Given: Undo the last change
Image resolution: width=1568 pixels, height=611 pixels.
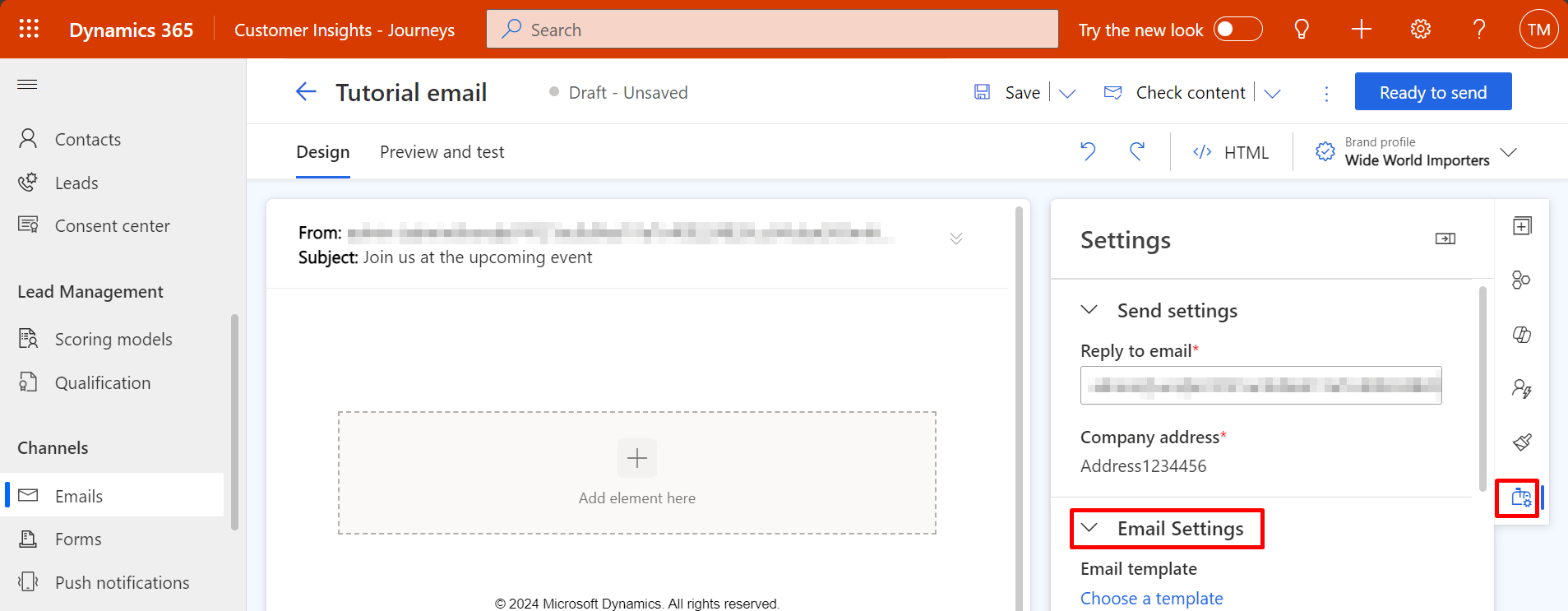Looking at the screenshot, I should click(1088, 151).
